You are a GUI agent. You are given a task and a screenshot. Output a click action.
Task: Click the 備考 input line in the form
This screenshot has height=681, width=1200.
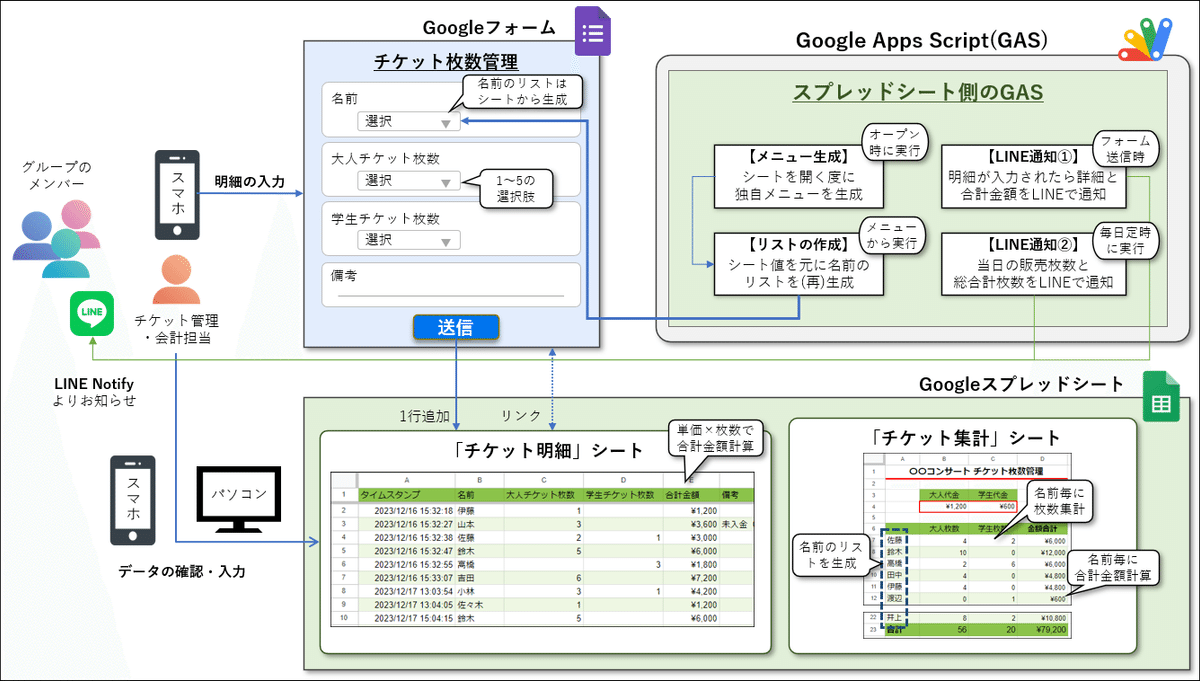click(450, 296)
